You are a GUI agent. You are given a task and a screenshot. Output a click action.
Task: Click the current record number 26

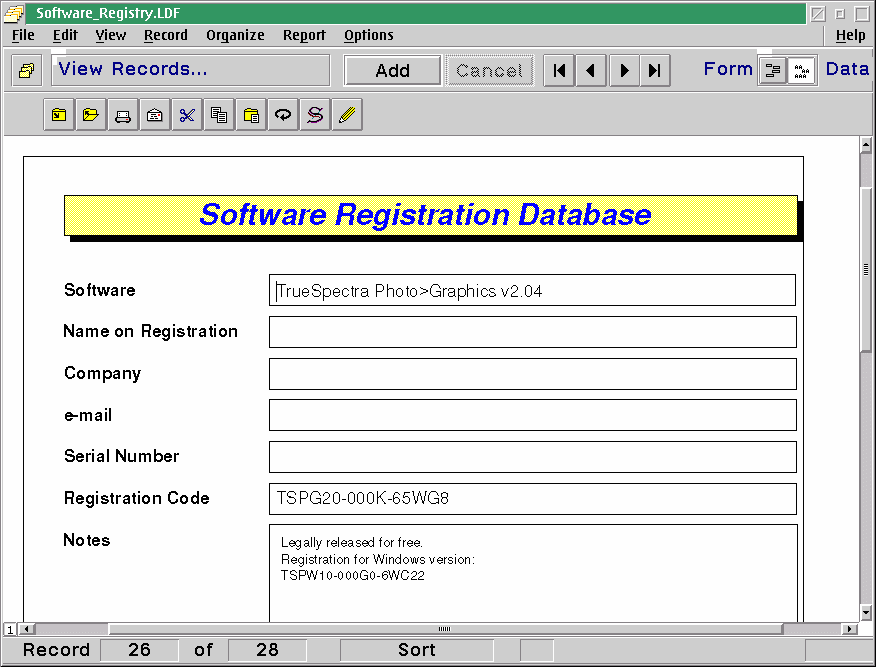(x=139, y=650)
